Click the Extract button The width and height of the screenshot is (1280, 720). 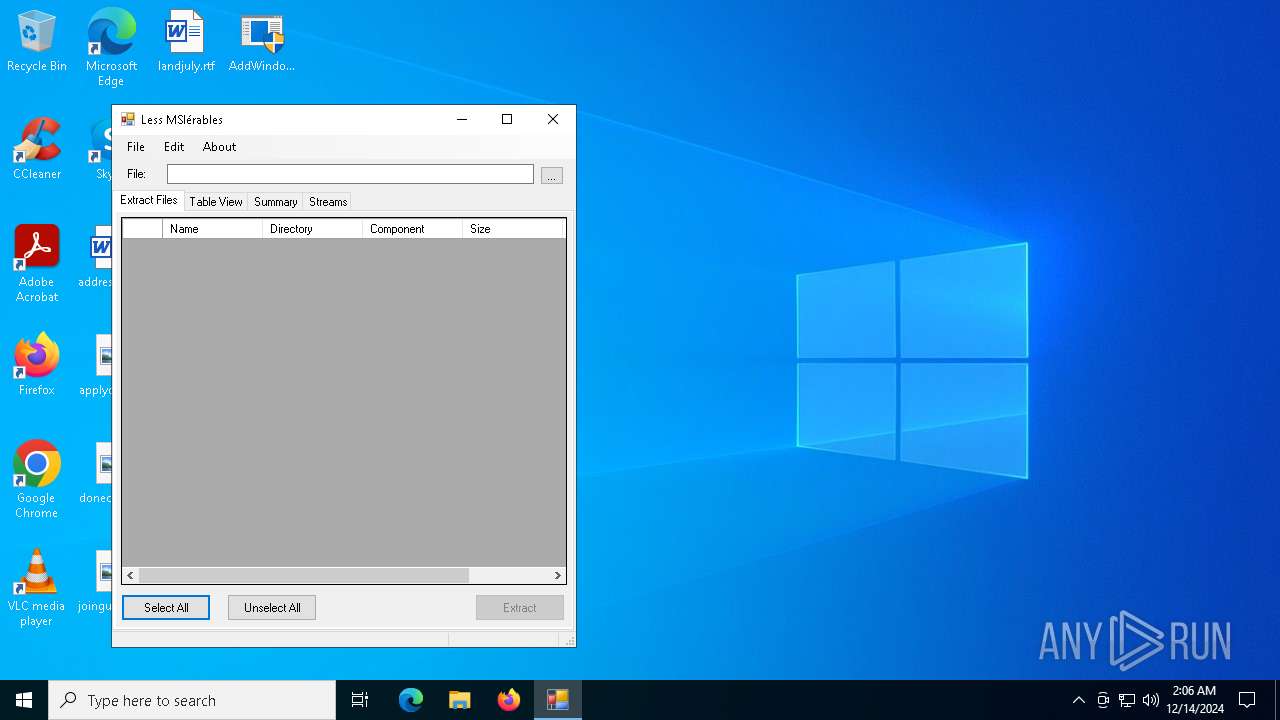[x=520, y=608]
